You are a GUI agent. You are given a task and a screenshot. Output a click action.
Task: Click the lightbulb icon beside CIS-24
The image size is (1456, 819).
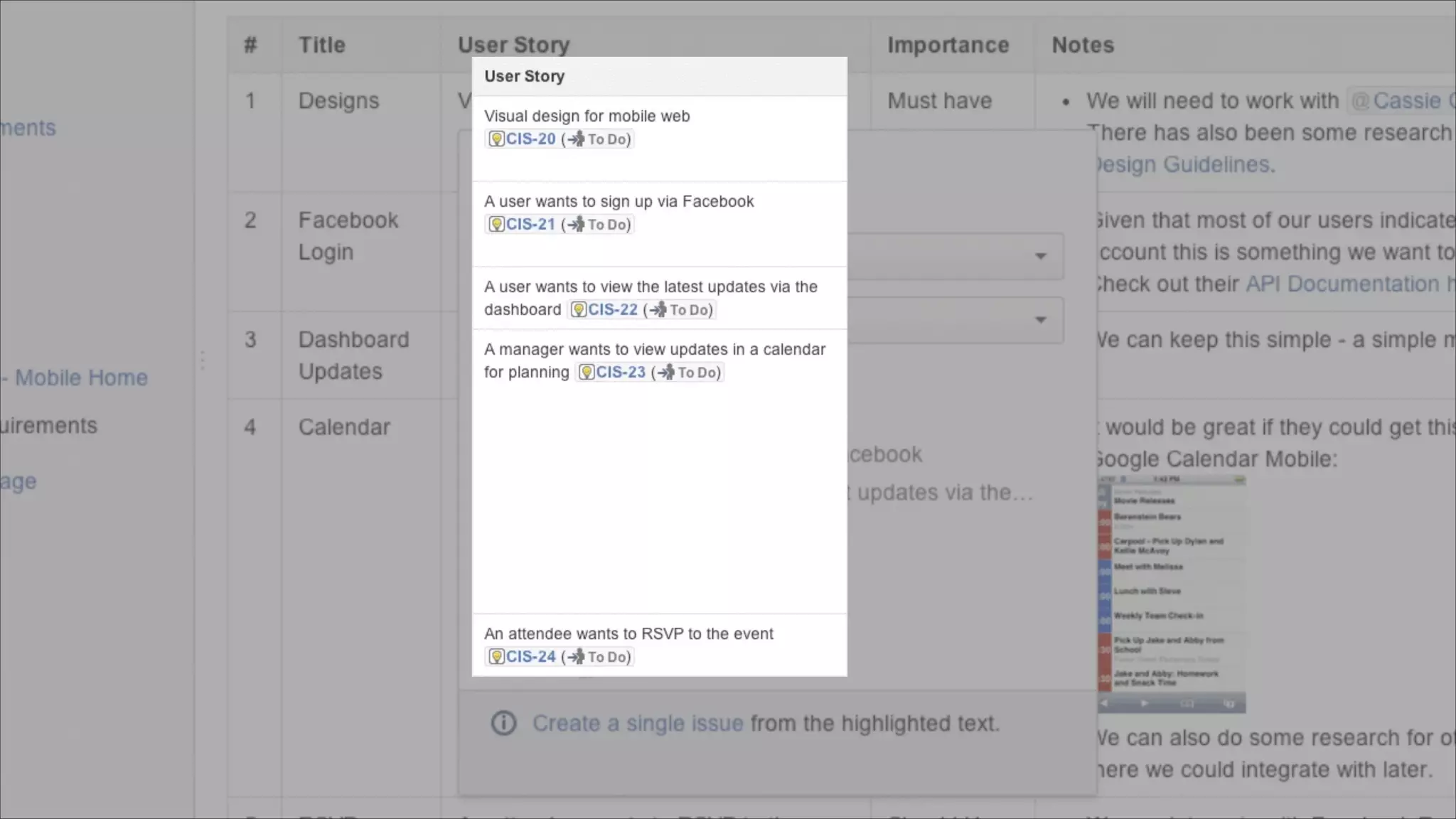(497, 657)
